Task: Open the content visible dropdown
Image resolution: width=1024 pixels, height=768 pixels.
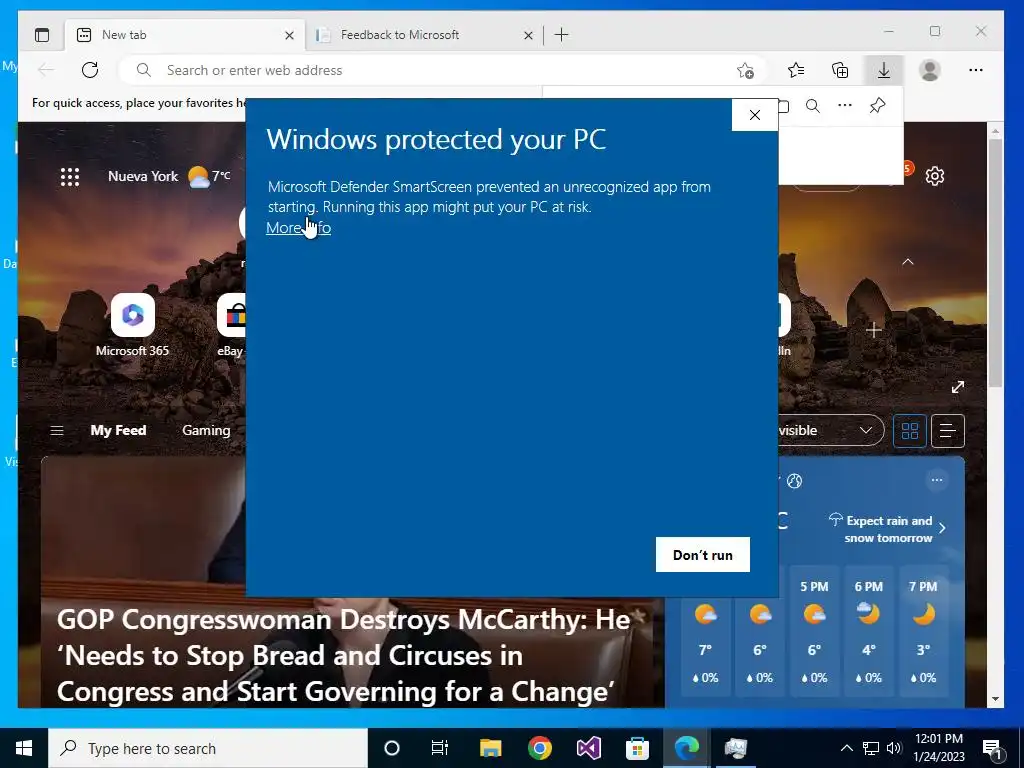Action: (831, 430)
